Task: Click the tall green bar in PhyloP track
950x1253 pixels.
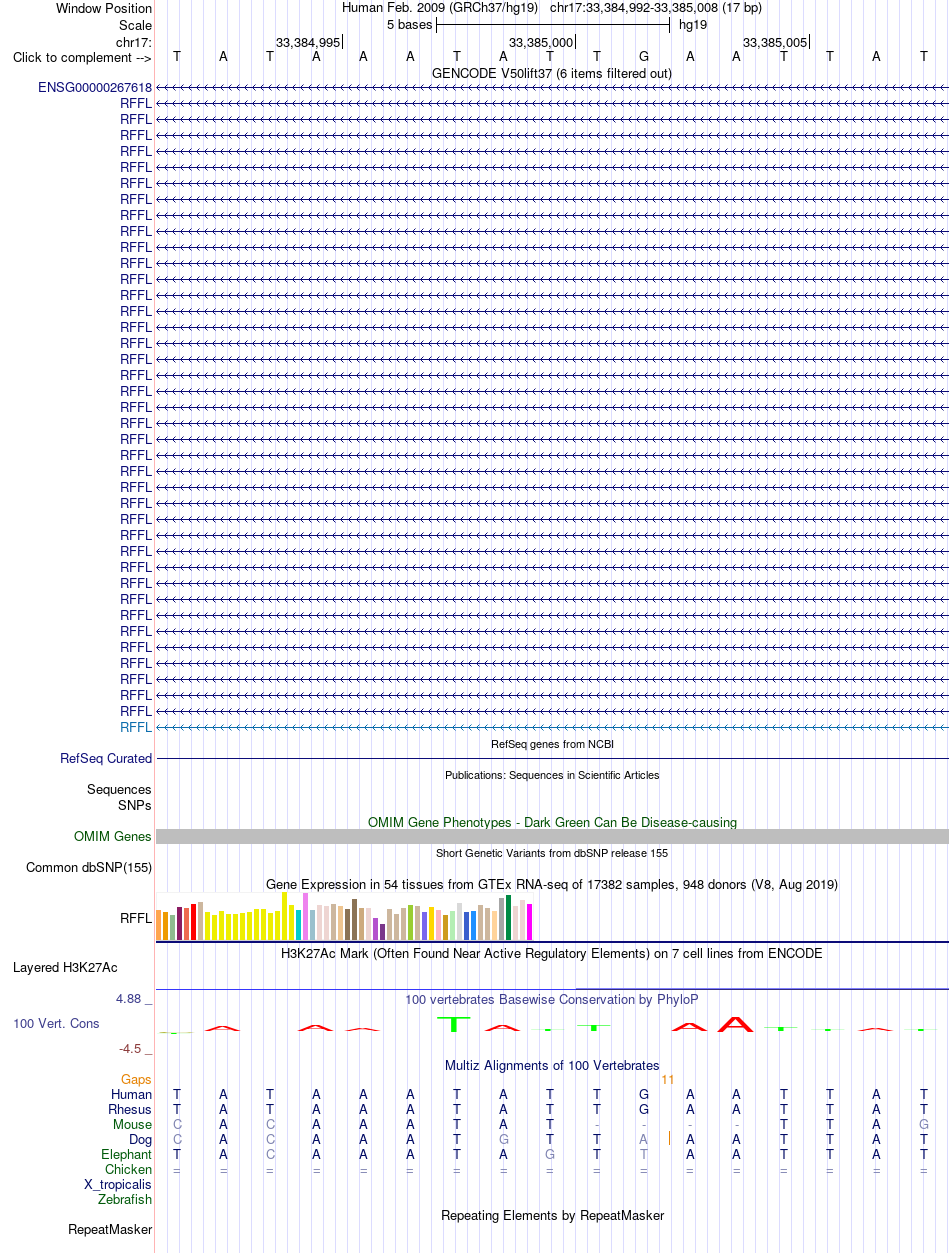Action: 456,1024
